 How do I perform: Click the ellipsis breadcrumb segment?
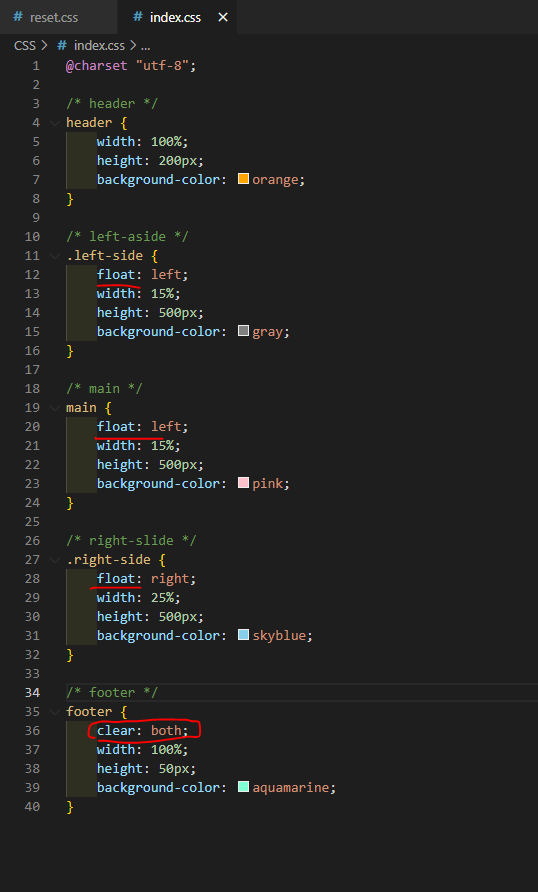point(145,46)
